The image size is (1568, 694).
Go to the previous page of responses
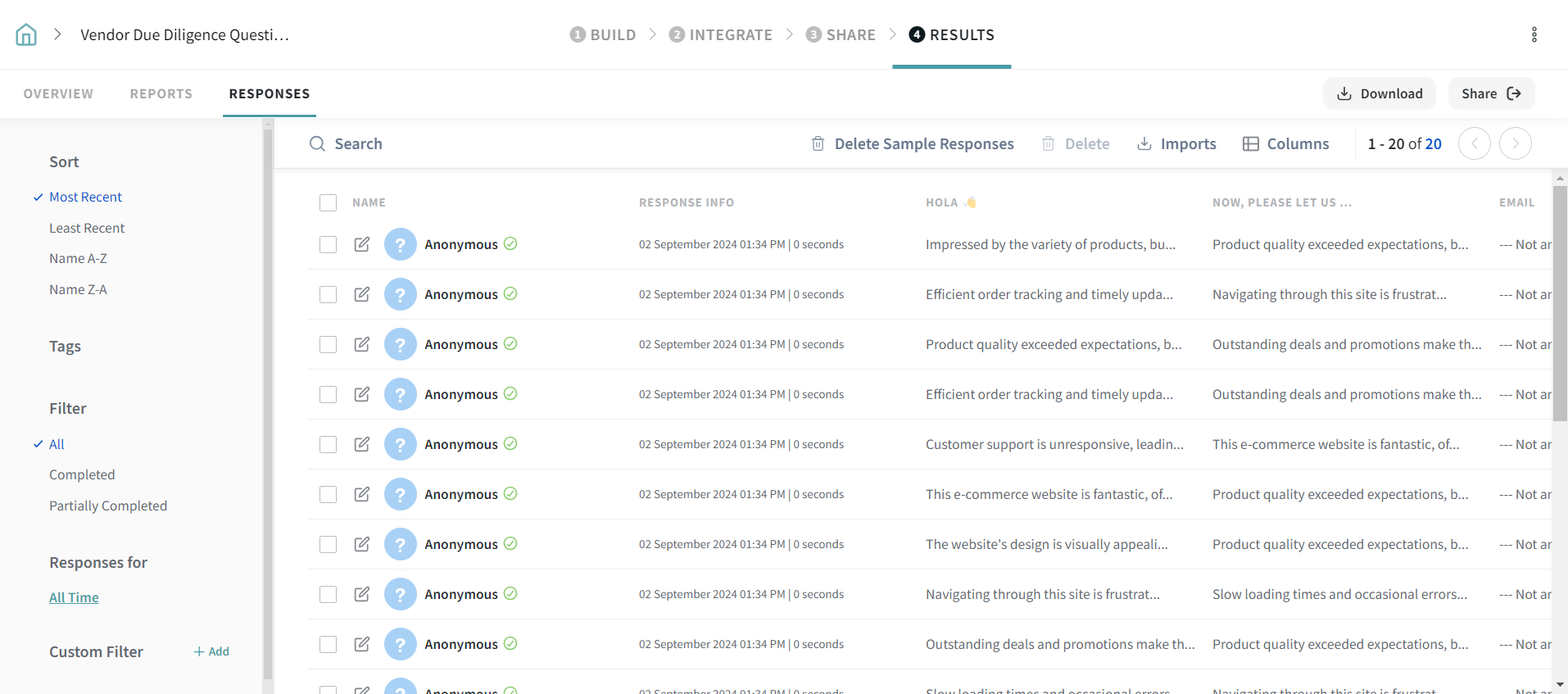point(1474,143)
